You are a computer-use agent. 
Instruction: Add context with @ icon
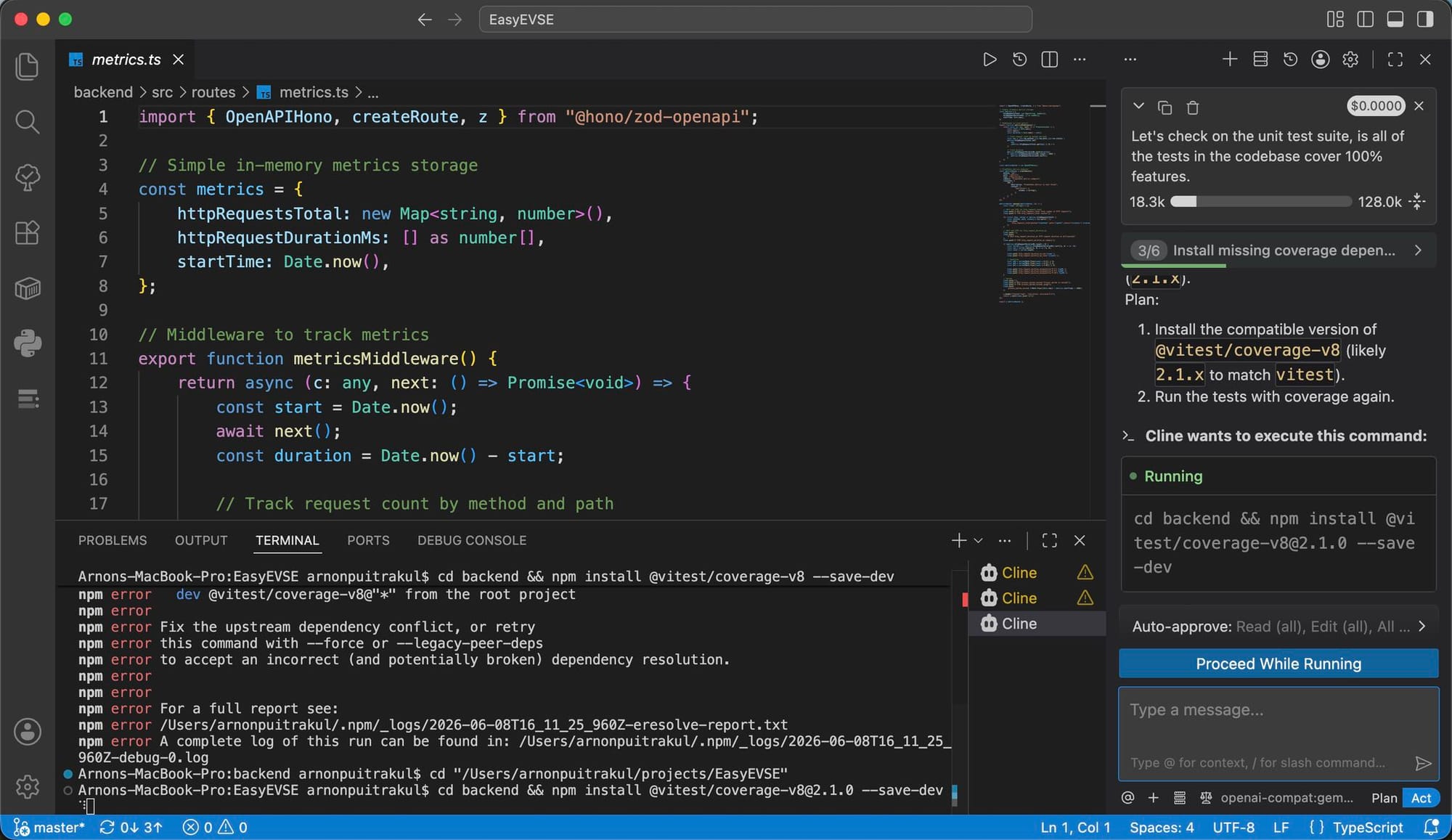[x=1127, y=798]
